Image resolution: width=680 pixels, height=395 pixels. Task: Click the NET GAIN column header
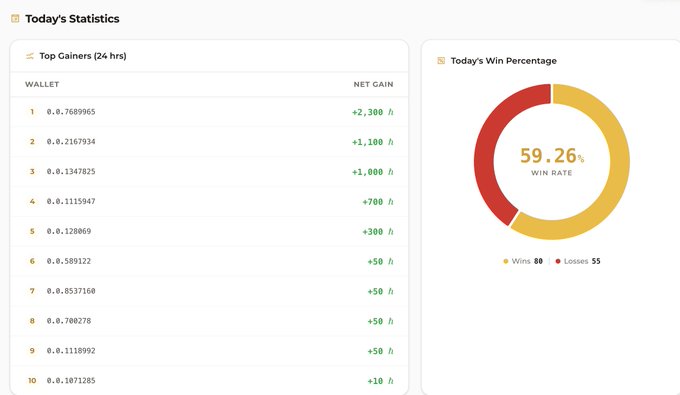point(373,84)
